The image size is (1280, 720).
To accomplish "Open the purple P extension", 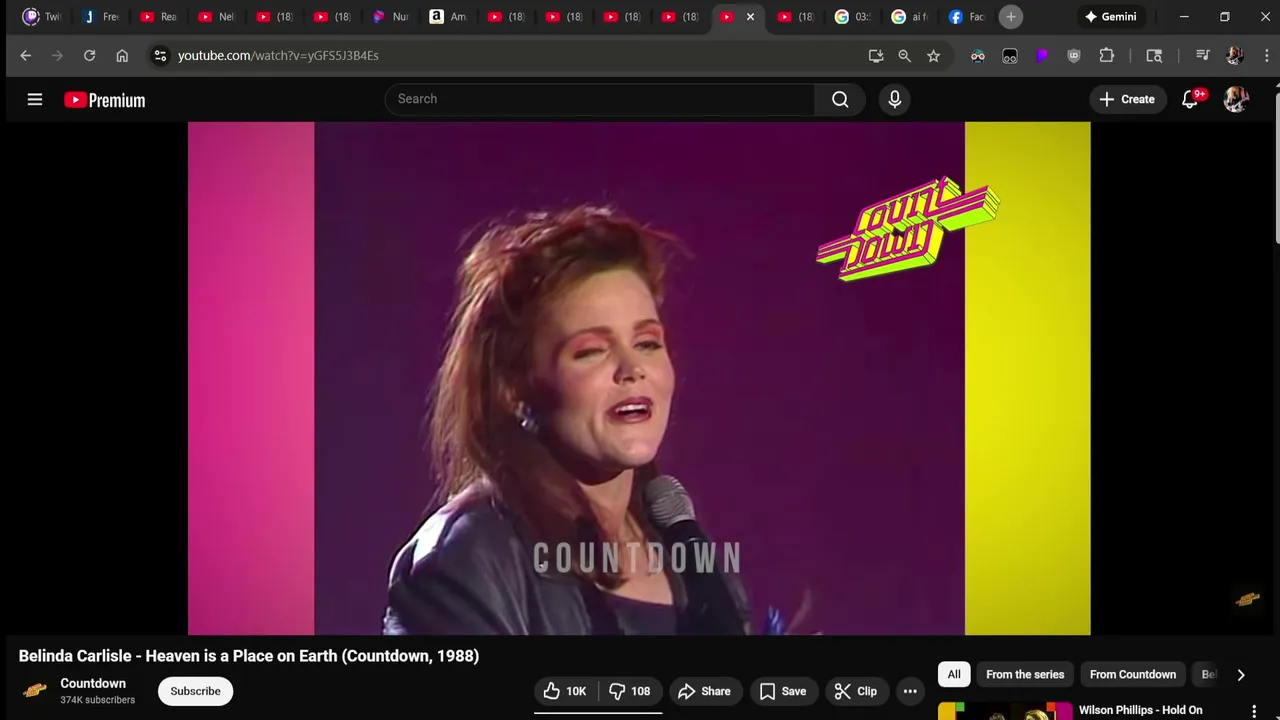I will (x=1042, y=56).
